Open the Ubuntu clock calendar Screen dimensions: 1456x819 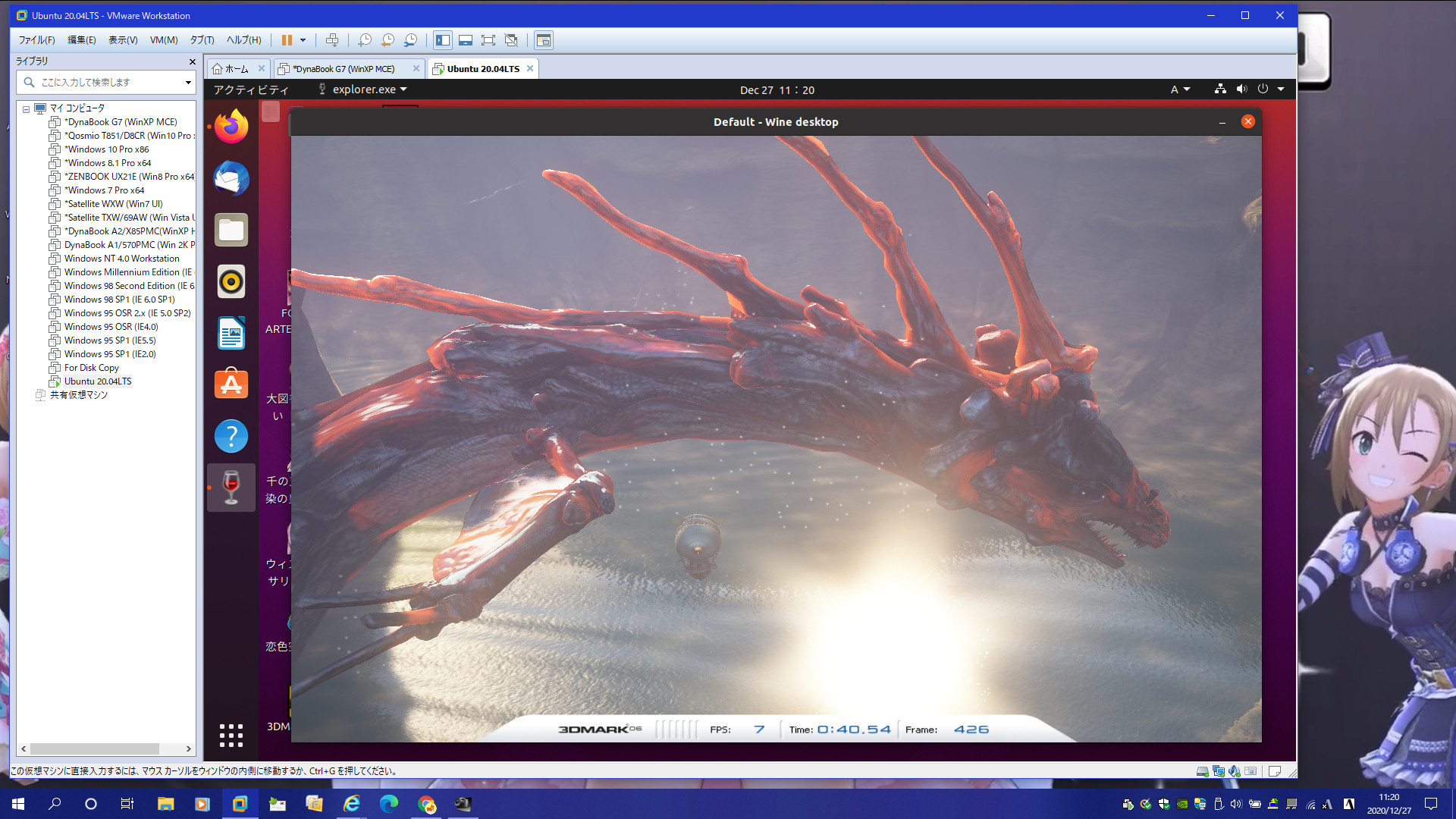pyautogui.click(x=777, y=89)
